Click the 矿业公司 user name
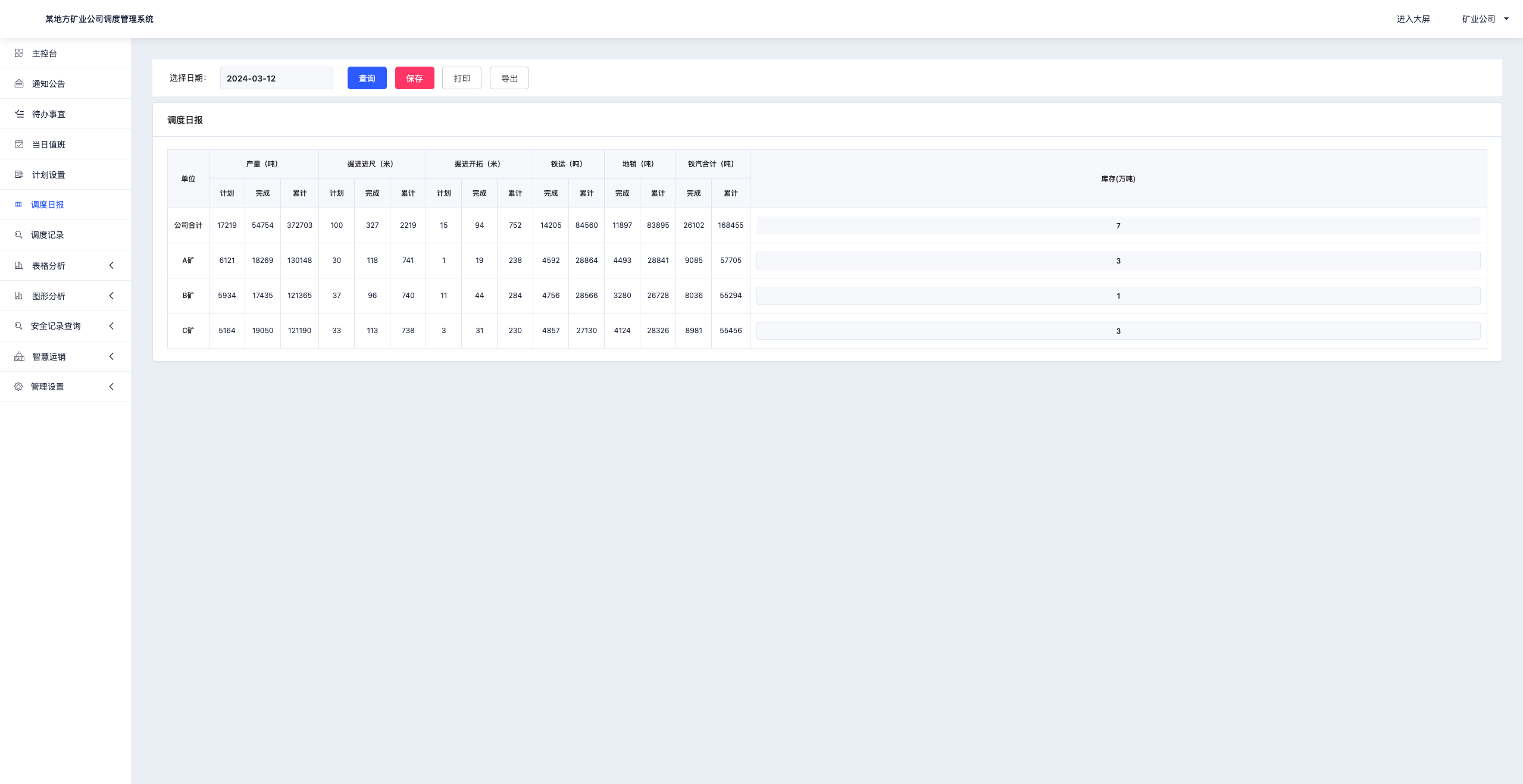Viewport: 1523px width, 784px height. pos(1479,19)
